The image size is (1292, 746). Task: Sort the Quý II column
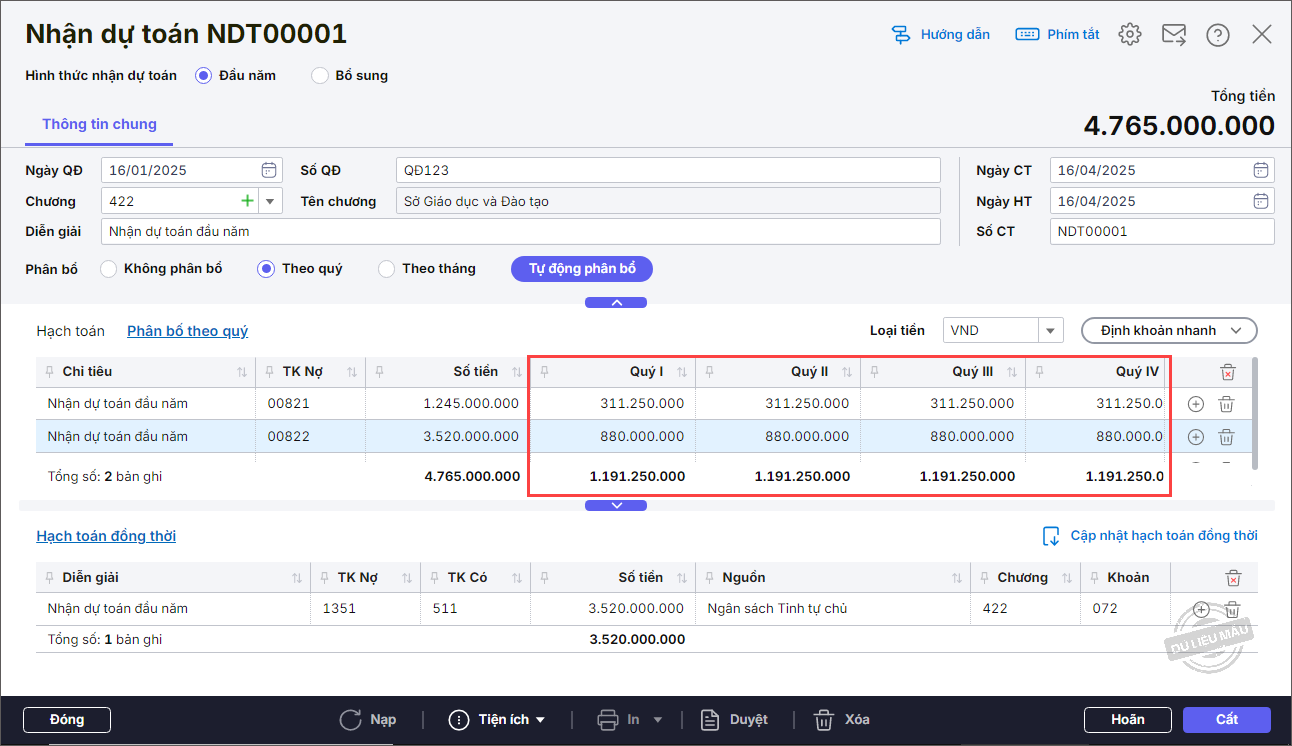coord(847,372)
